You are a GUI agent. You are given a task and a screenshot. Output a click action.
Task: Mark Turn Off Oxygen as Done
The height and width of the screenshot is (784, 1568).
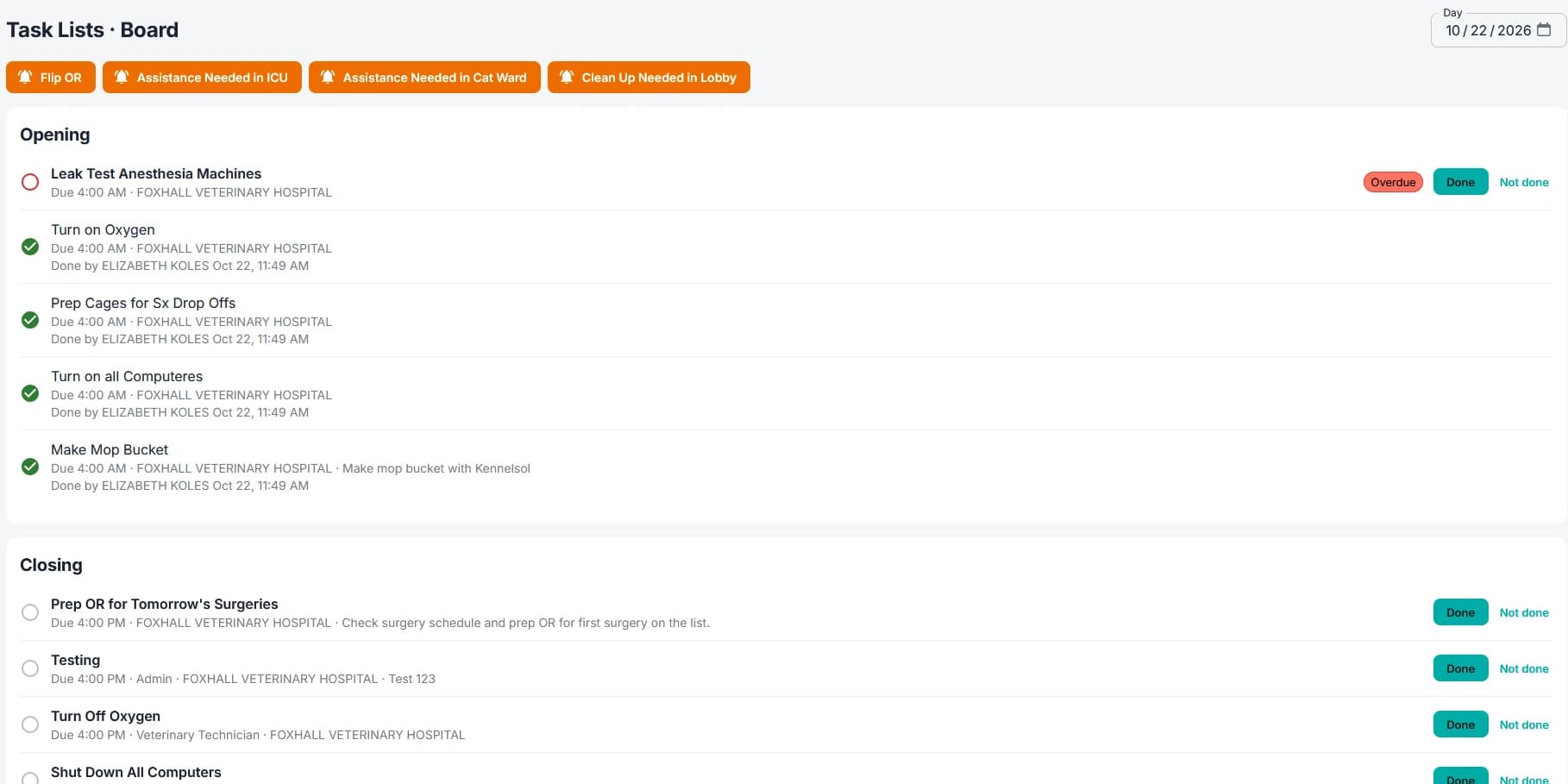click(1460, 724)
